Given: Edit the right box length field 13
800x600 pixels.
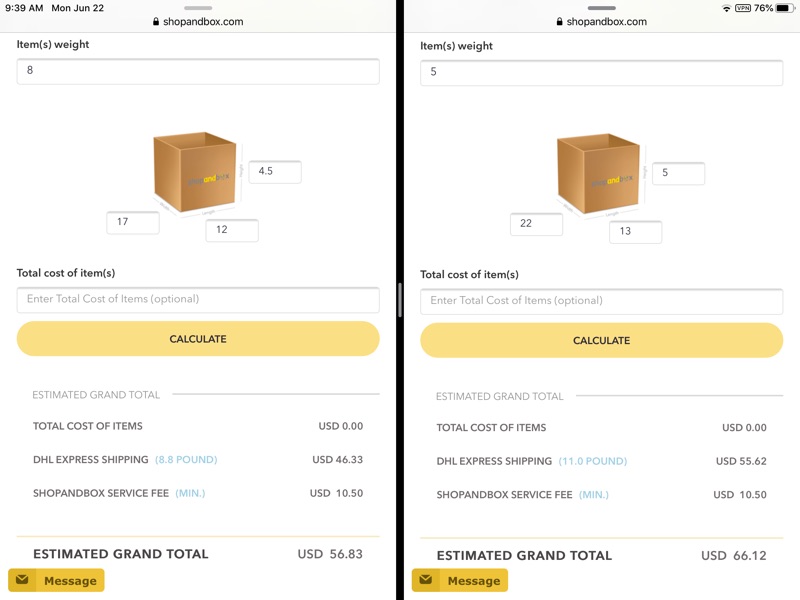Looking at the screenshot, I should (635, 231).
